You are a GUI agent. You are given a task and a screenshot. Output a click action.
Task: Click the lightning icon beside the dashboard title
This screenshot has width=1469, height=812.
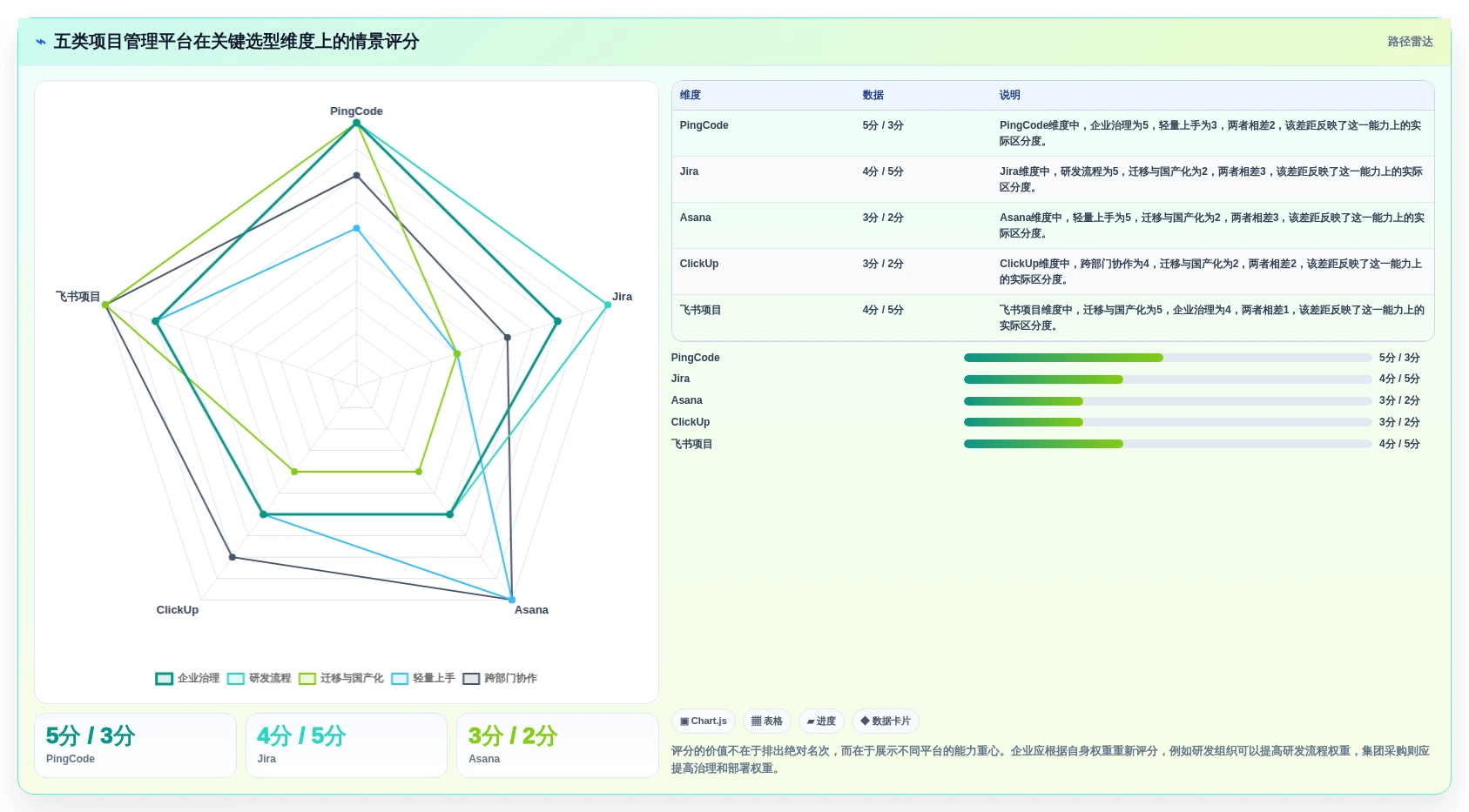pyautogui.click(x=41, y=42)
